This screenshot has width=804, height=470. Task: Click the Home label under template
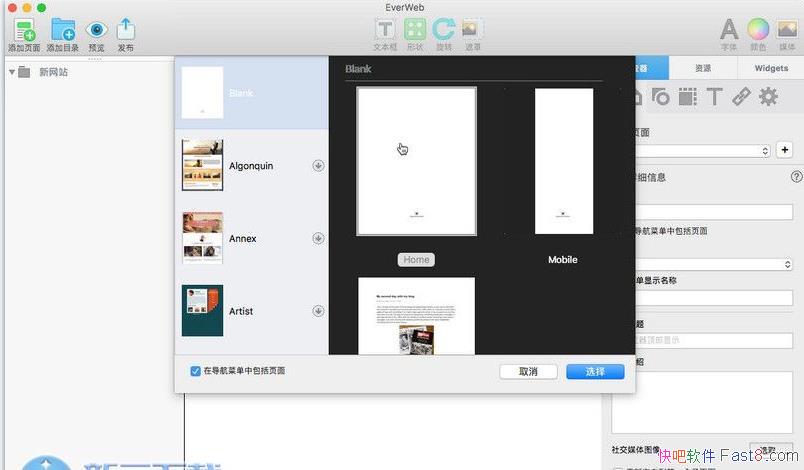416,260
